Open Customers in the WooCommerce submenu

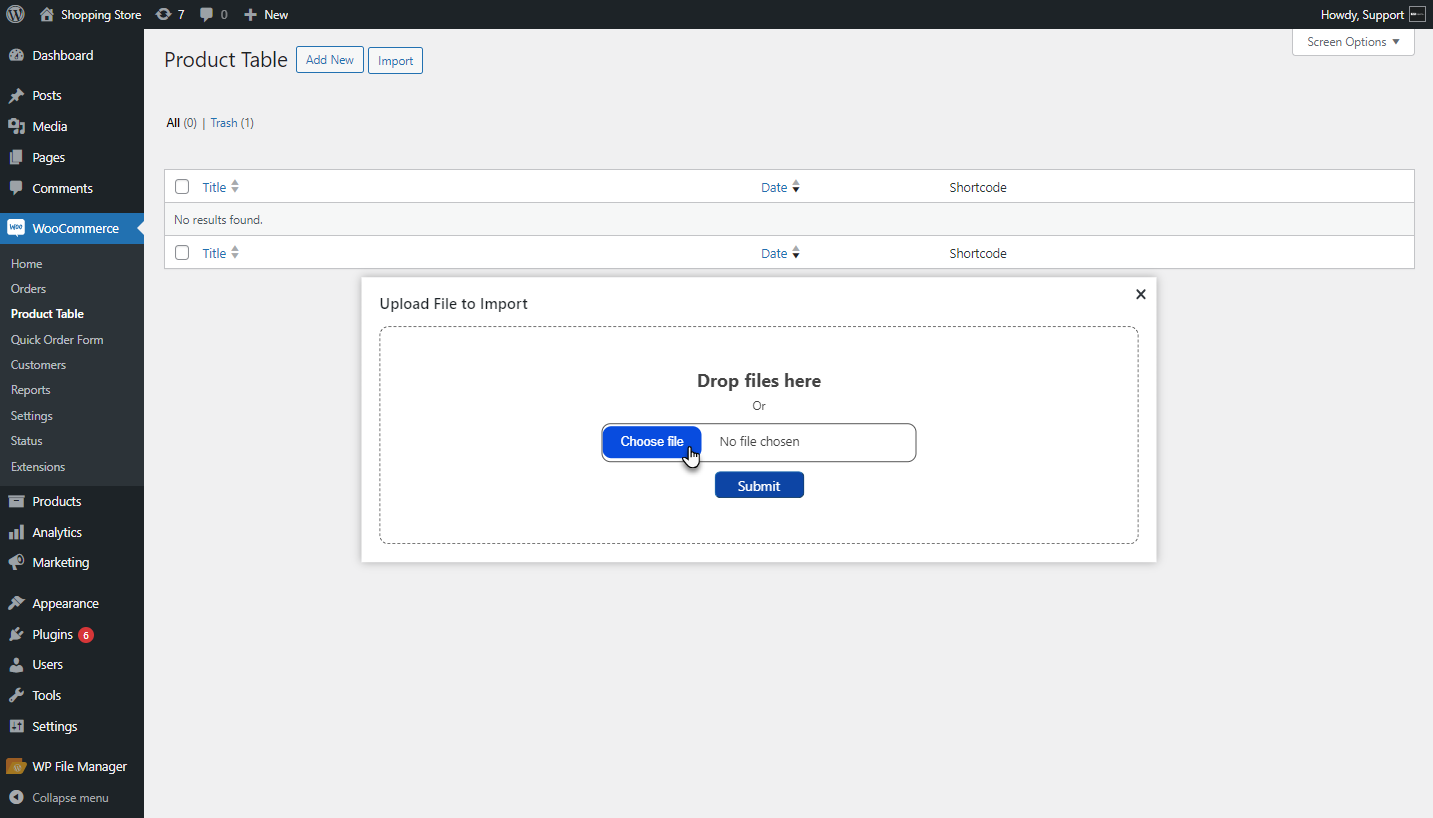(38, 365)
